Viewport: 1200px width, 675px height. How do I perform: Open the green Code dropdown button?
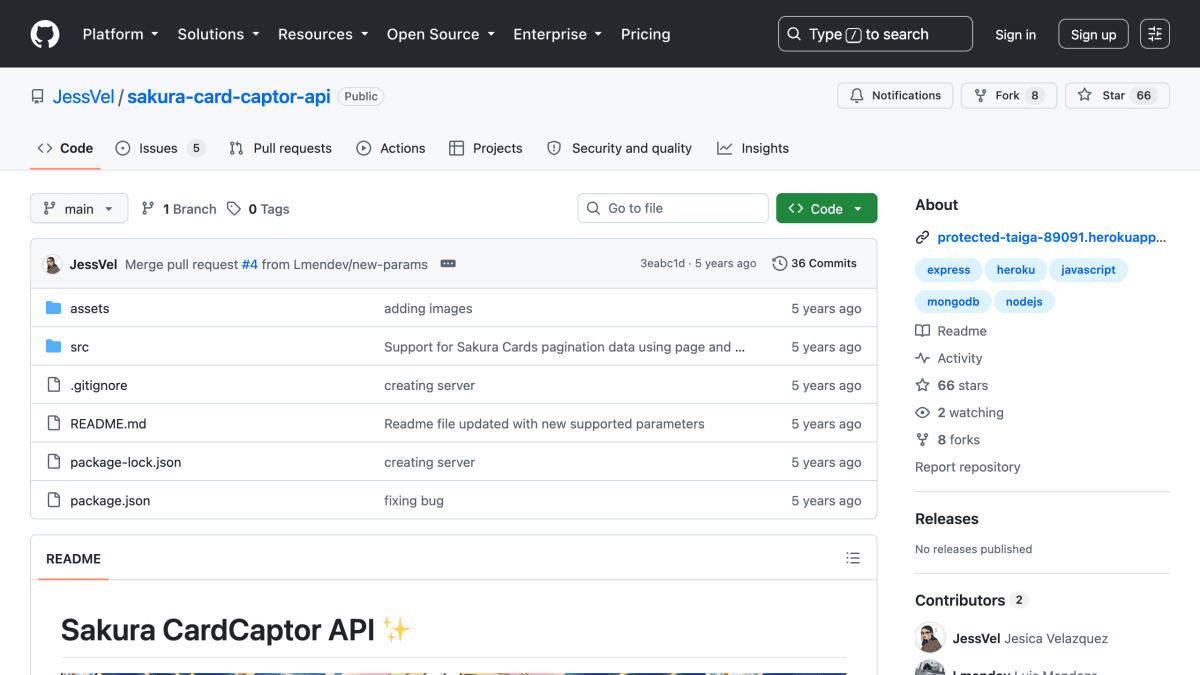click(x=826, y=208)
